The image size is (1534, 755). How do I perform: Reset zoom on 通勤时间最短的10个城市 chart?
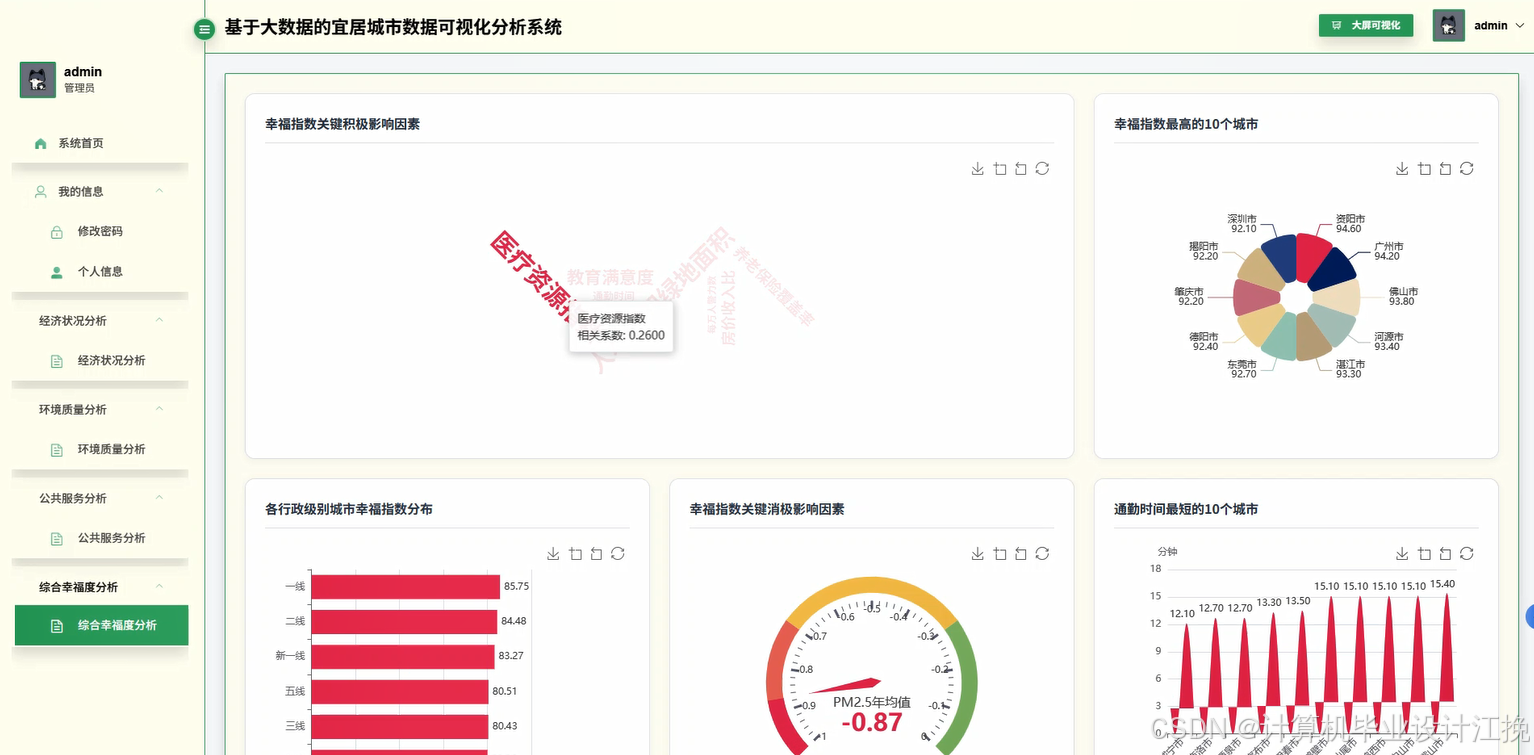(x=1445, y=554)
